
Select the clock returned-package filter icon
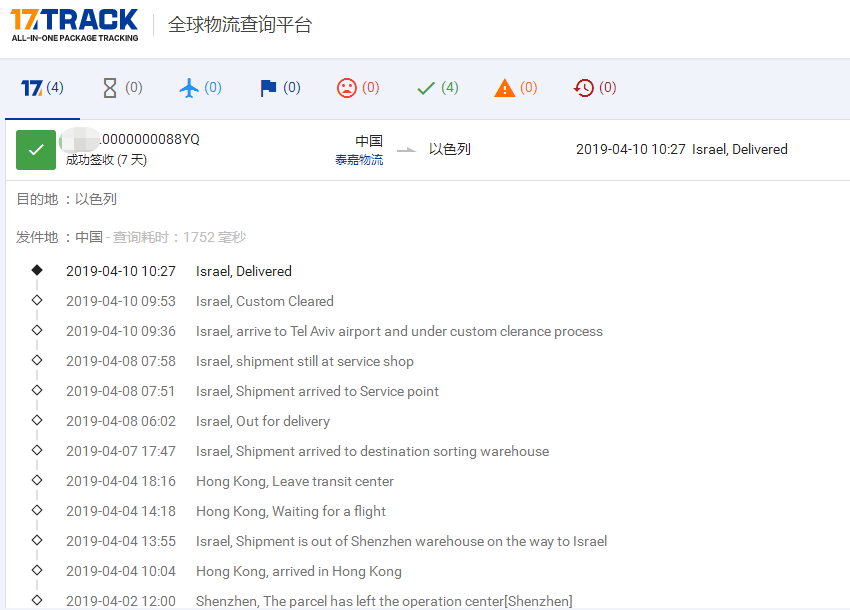click(x=584, y=87)
